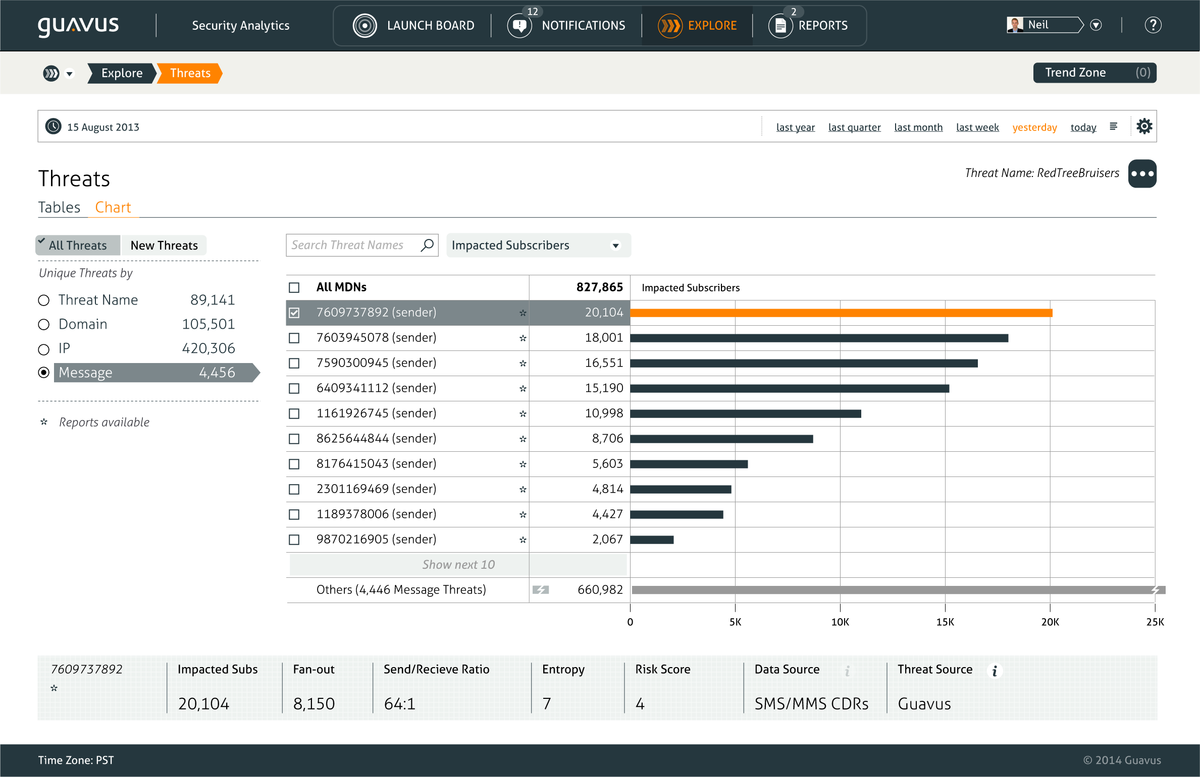Click the list view icon beside today

point(1114,127)
